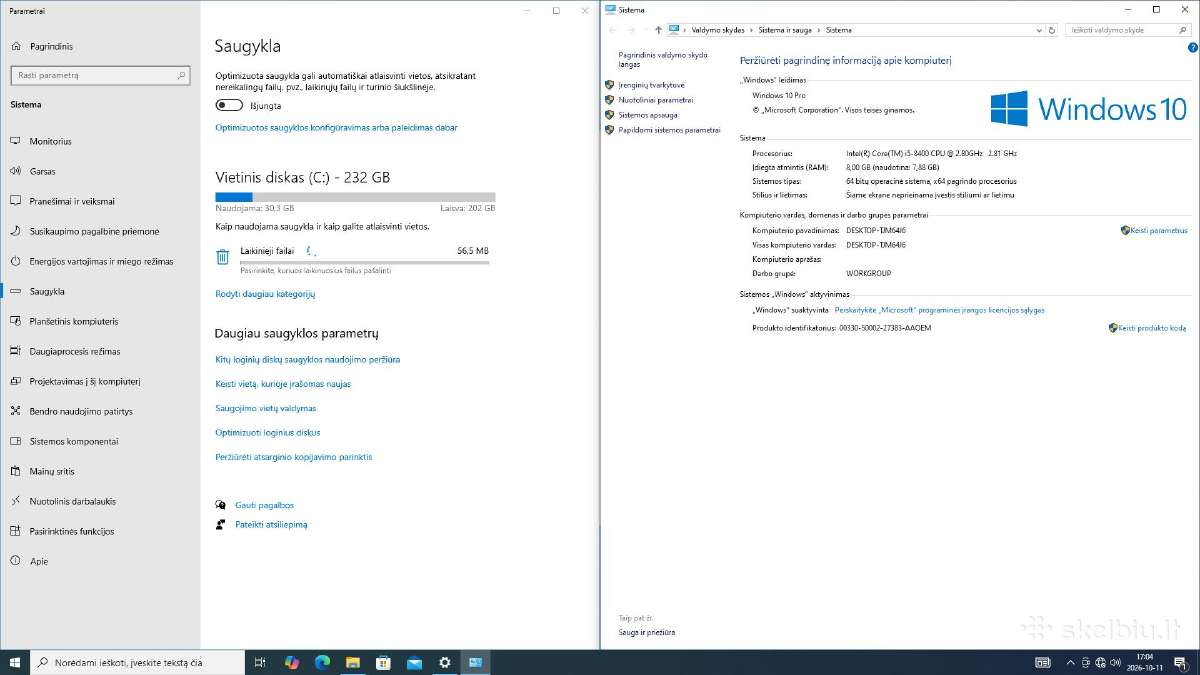Show hidden system tray icons
This screenshot has height=675, width=1200.
tap(1069, 662)
